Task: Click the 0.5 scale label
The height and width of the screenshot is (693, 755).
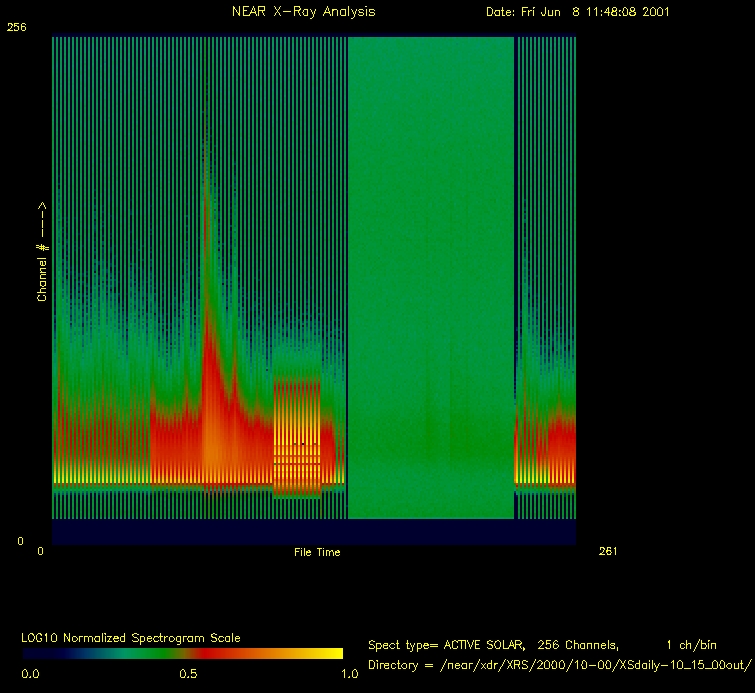Action: [x=188, y=674]
